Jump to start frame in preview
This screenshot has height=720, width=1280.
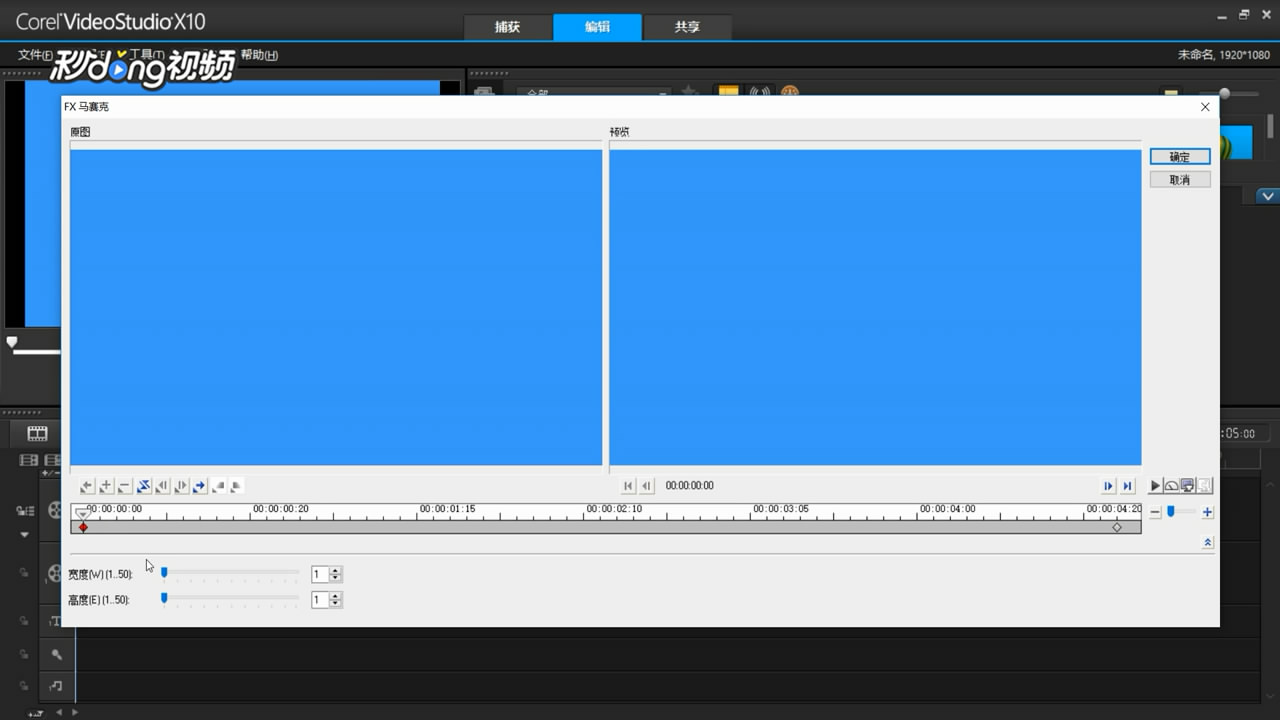628,486
